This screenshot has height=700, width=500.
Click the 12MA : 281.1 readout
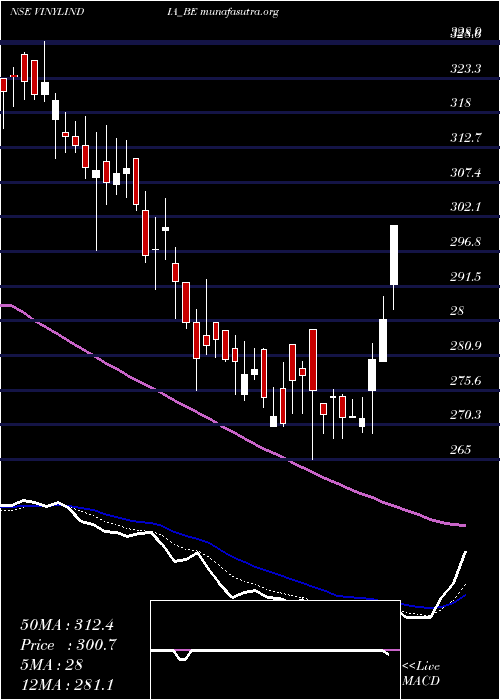point(66,684)
